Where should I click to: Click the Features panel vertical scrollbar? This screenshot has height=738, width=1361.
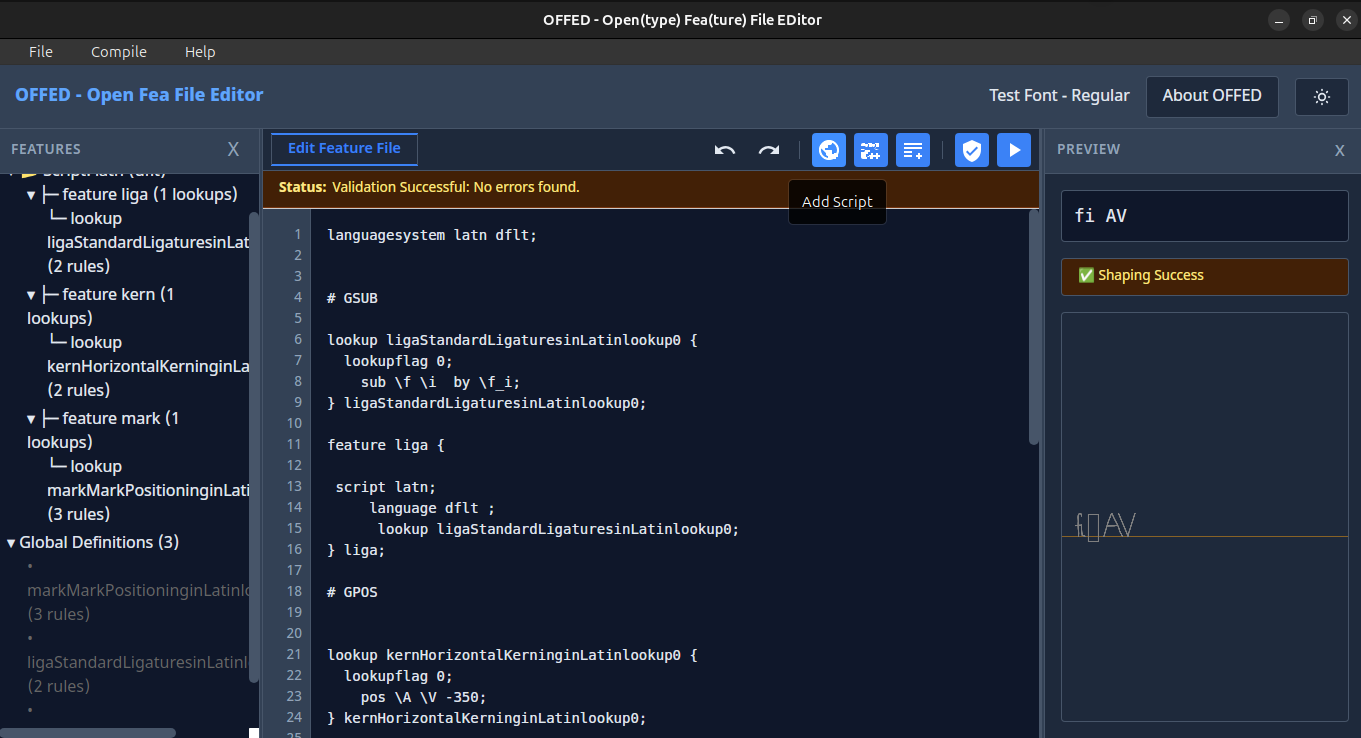[x=254, y=448]
